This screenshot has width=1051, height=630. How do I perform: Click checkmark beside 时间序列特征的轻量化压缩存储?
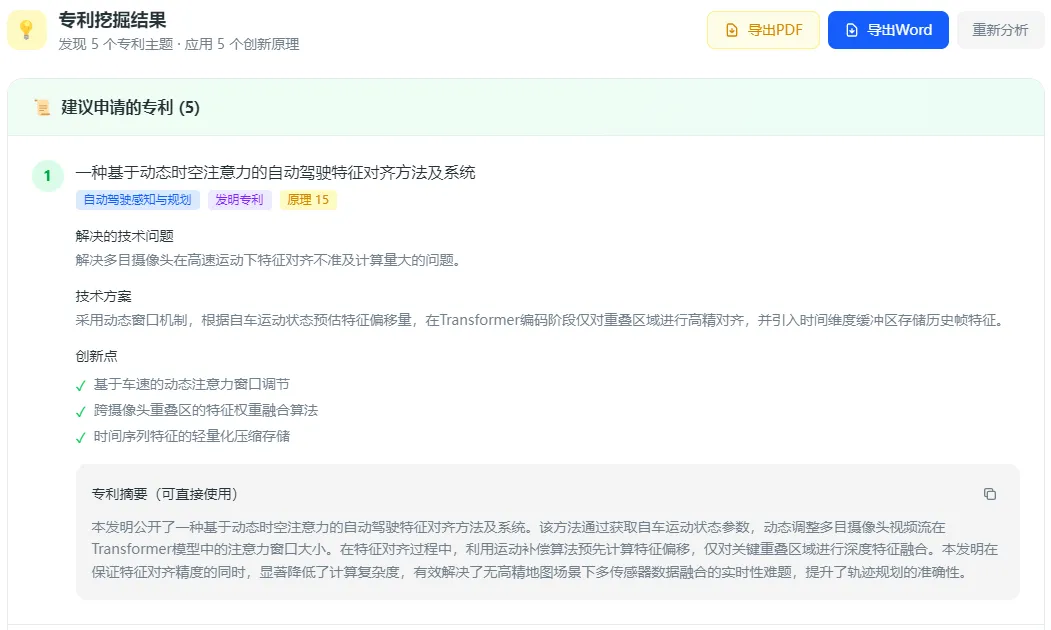(x=81, y=438)
